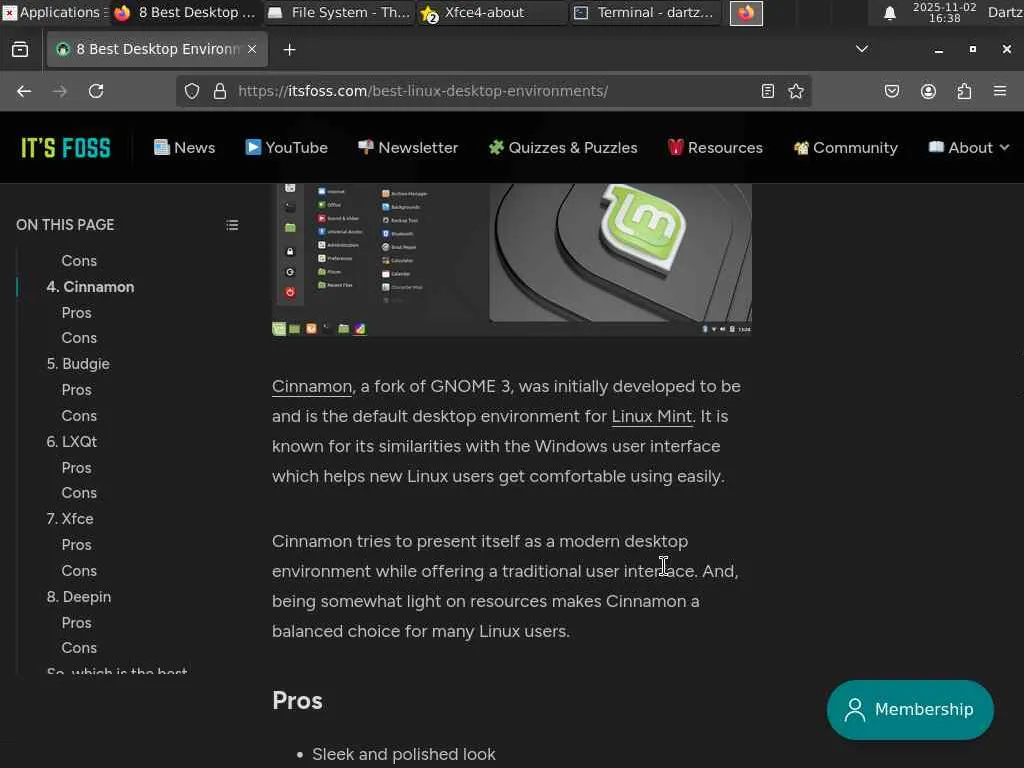Expand the About dropdown menu

969,148
